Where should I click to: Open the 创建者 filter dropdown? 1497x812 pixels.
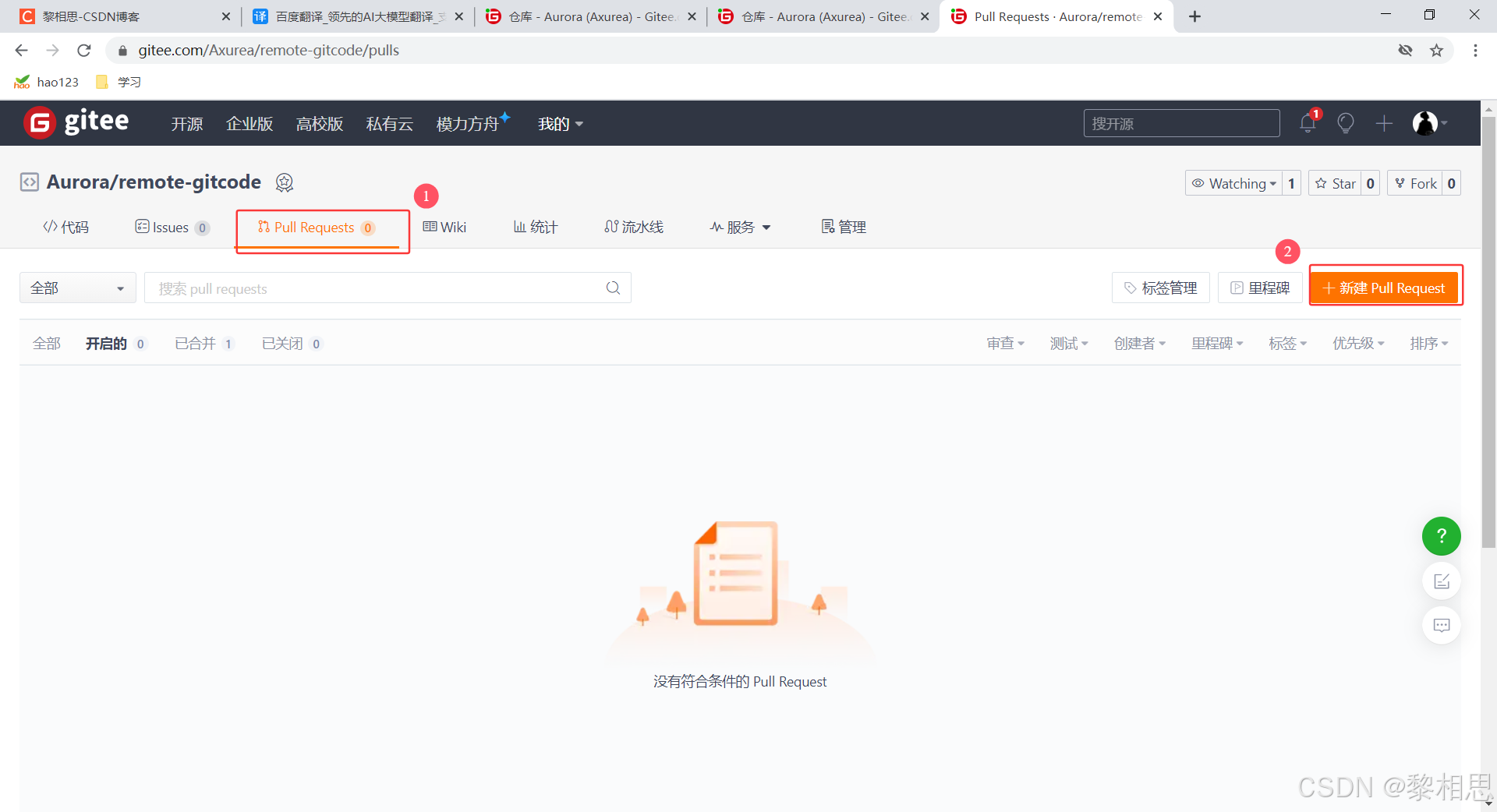(x=1139, y=344)
